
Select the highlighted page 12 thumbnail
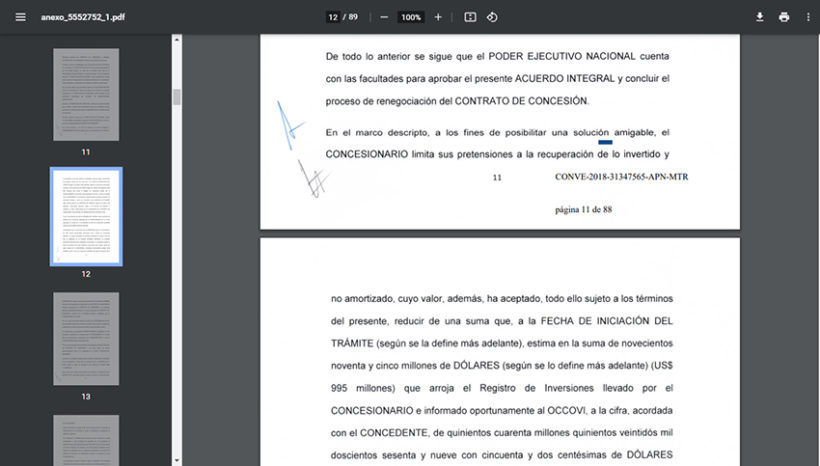[86, 217]
